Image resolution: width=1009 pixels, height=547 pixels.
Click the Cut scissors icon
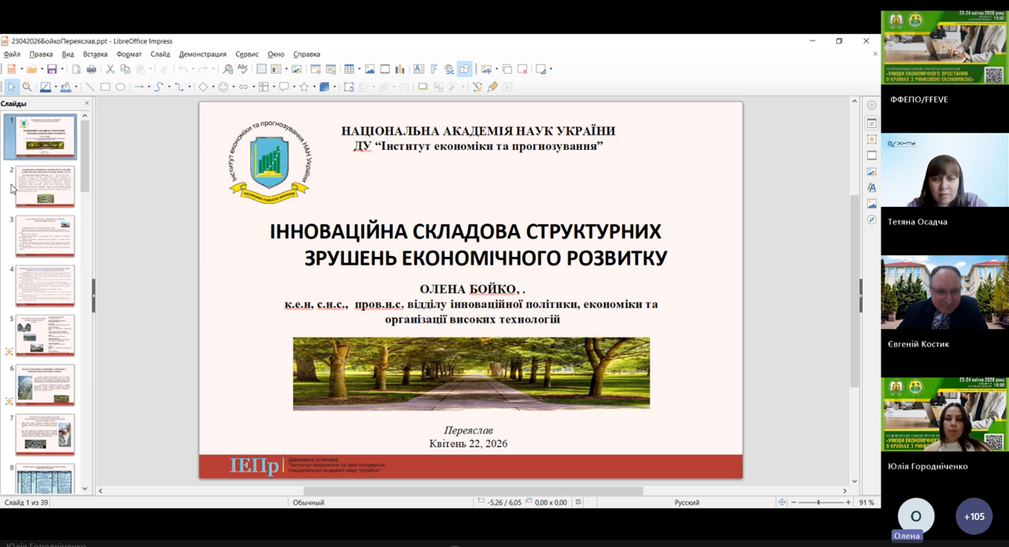pos(110,70)
